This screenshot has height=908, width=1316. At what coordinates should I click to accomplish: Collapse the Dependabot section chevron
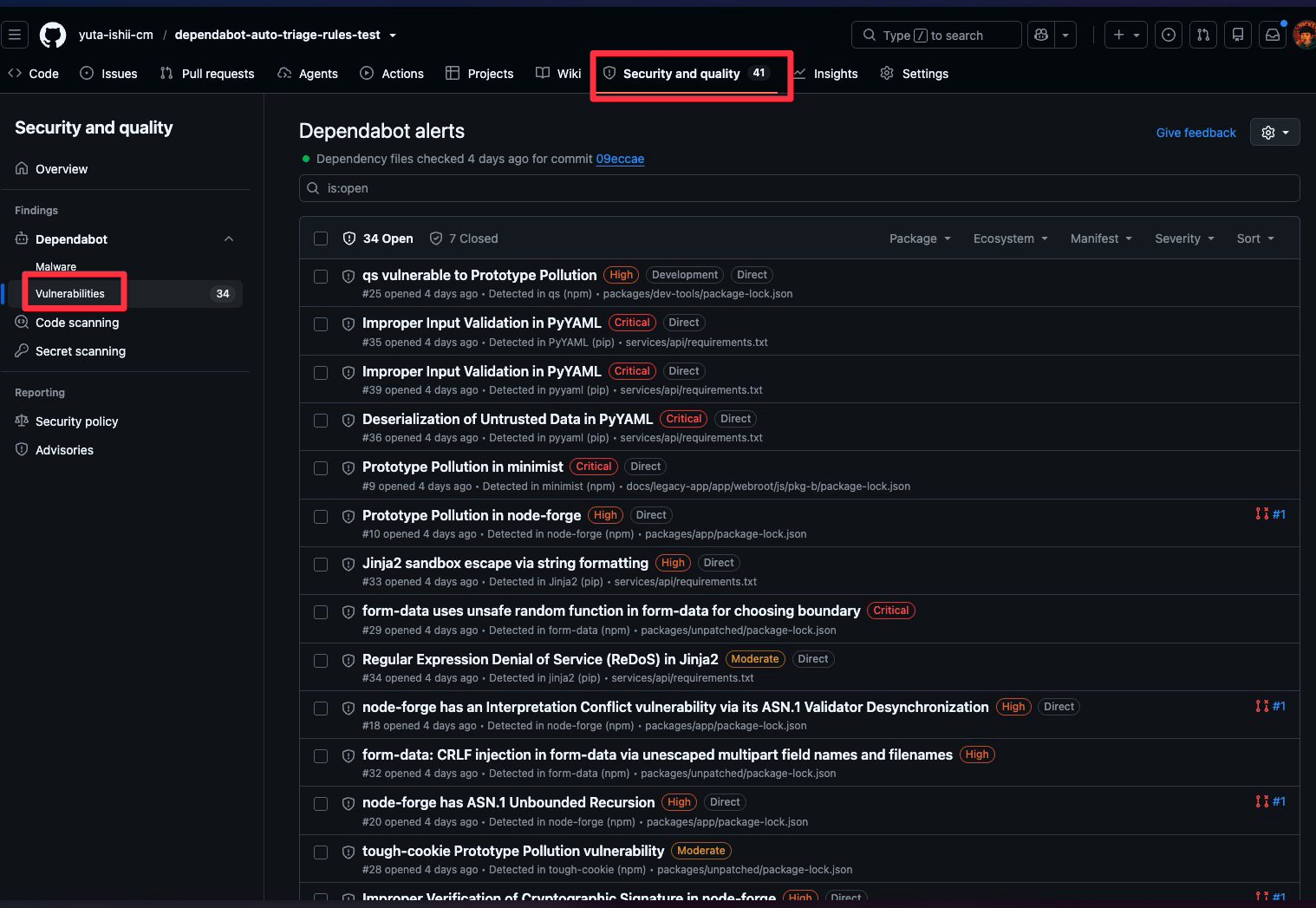pyautogui.click(x=229, y=239)
